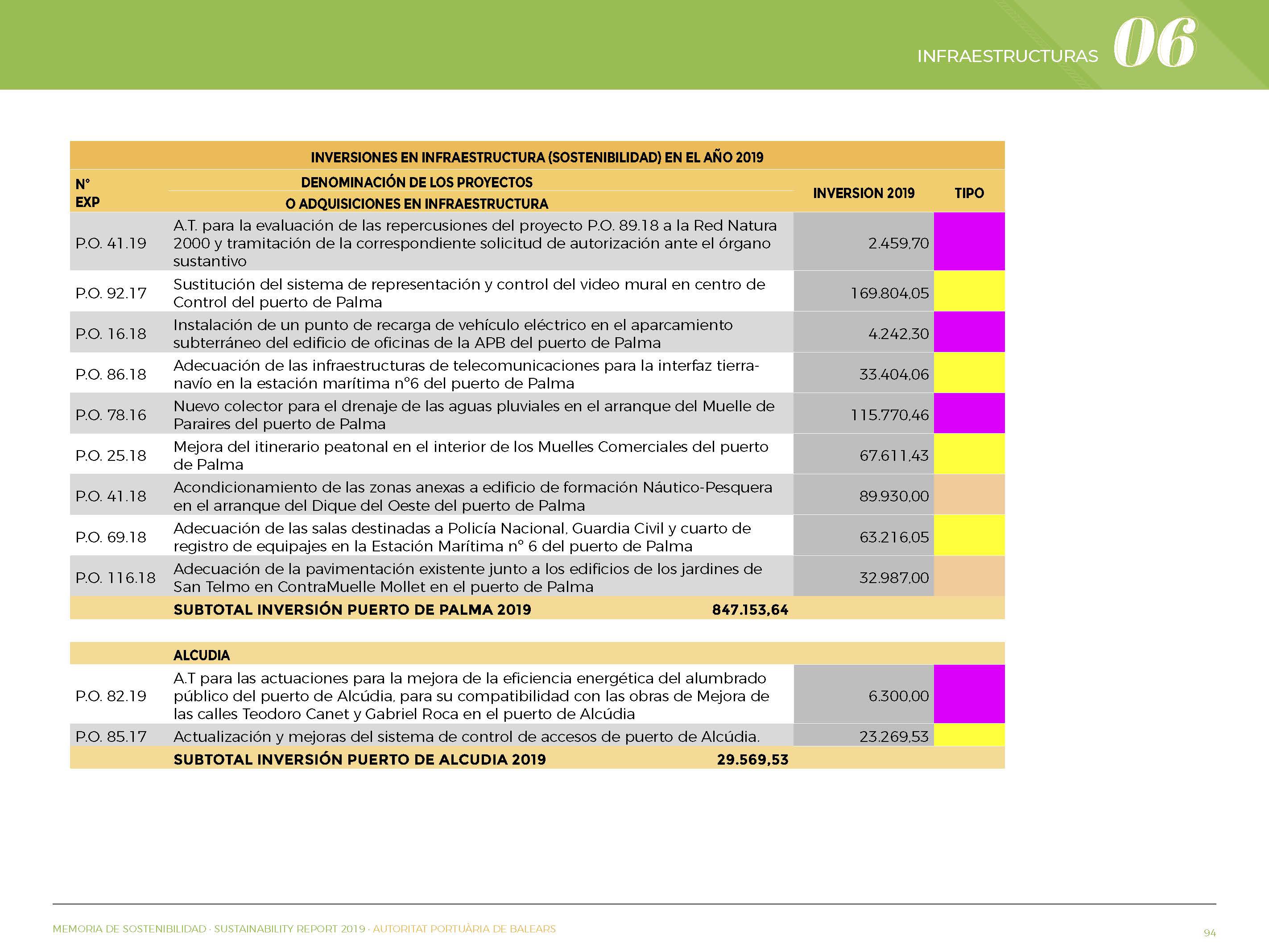Viewport: 1269px width, 952px height.
Task: Click the amount 67.611,43
Action: (894, 455)
